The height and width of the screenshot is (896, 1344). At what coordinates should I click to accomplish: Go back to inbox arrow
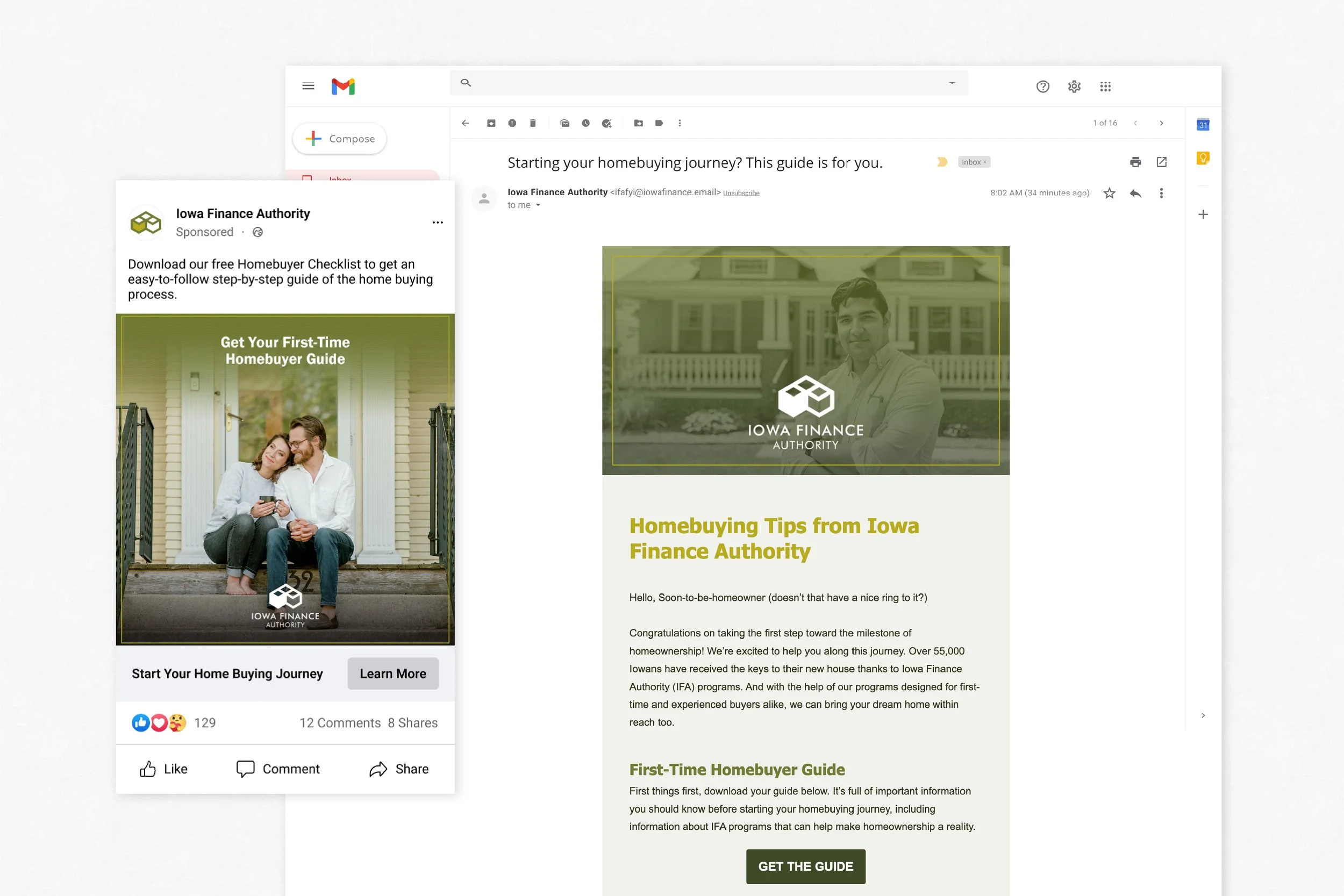click(x=465, y=123)
